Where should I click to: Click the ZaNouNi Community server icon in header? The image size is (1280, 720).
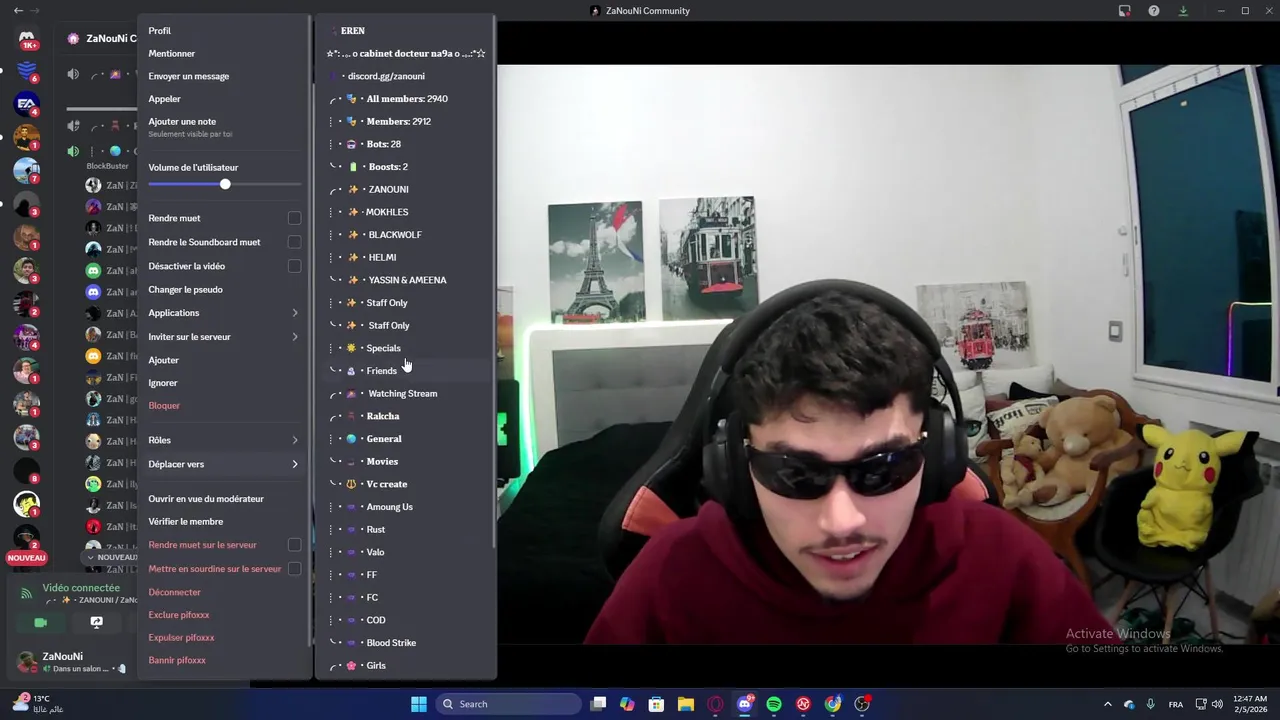click(x=73, y=39)
